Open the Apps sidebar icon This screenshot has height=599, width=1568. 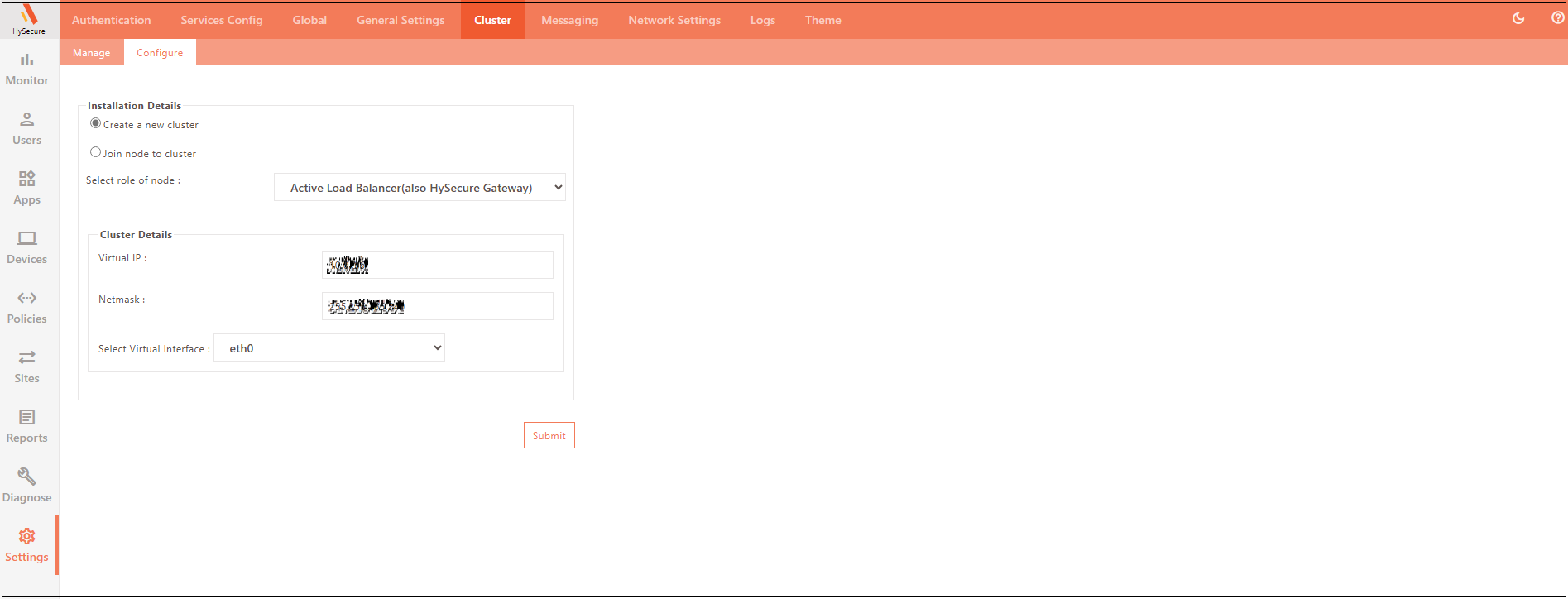pos(27,188)
